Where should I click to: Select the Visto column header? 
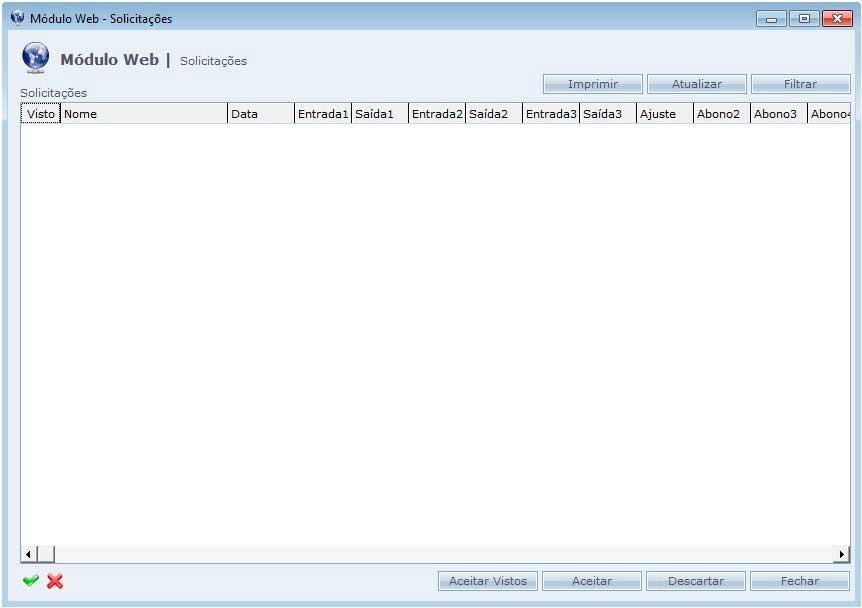(x=41, y=114)
